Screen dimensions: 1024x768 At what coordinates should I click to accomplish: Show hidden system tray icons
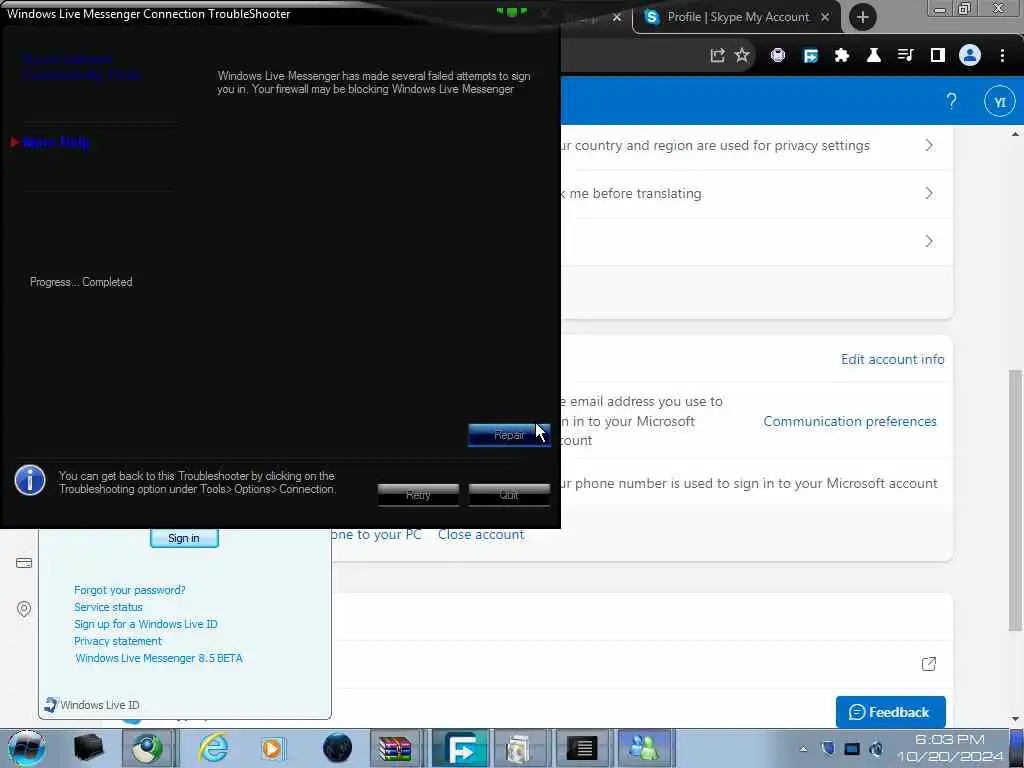click(803, 749)
